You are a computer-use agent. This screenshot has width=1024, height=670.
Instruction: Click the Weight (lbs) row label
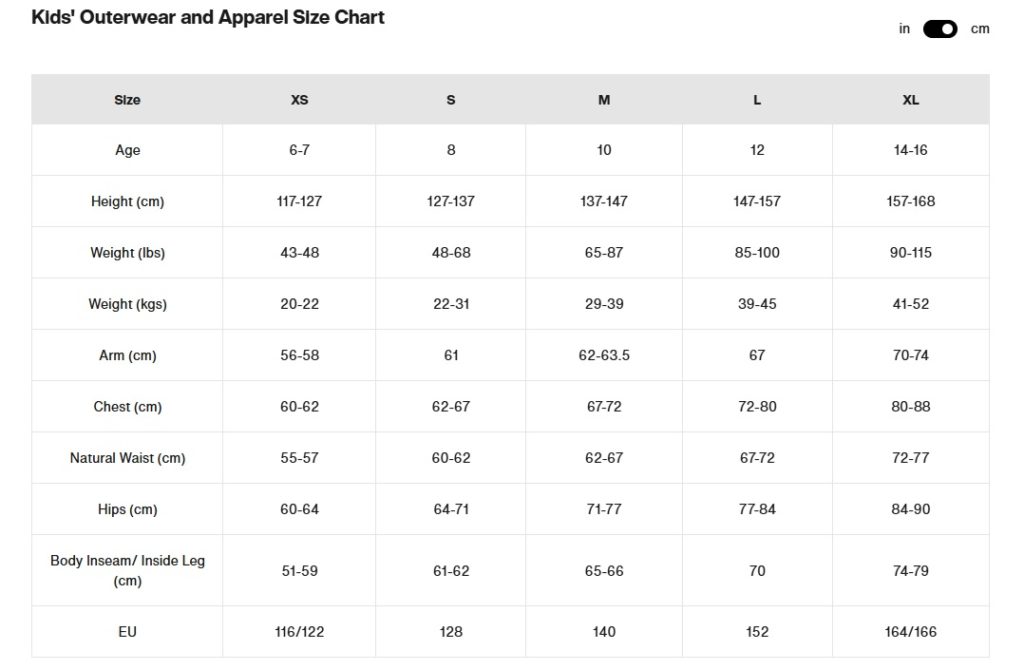click(x=127, y=253)
